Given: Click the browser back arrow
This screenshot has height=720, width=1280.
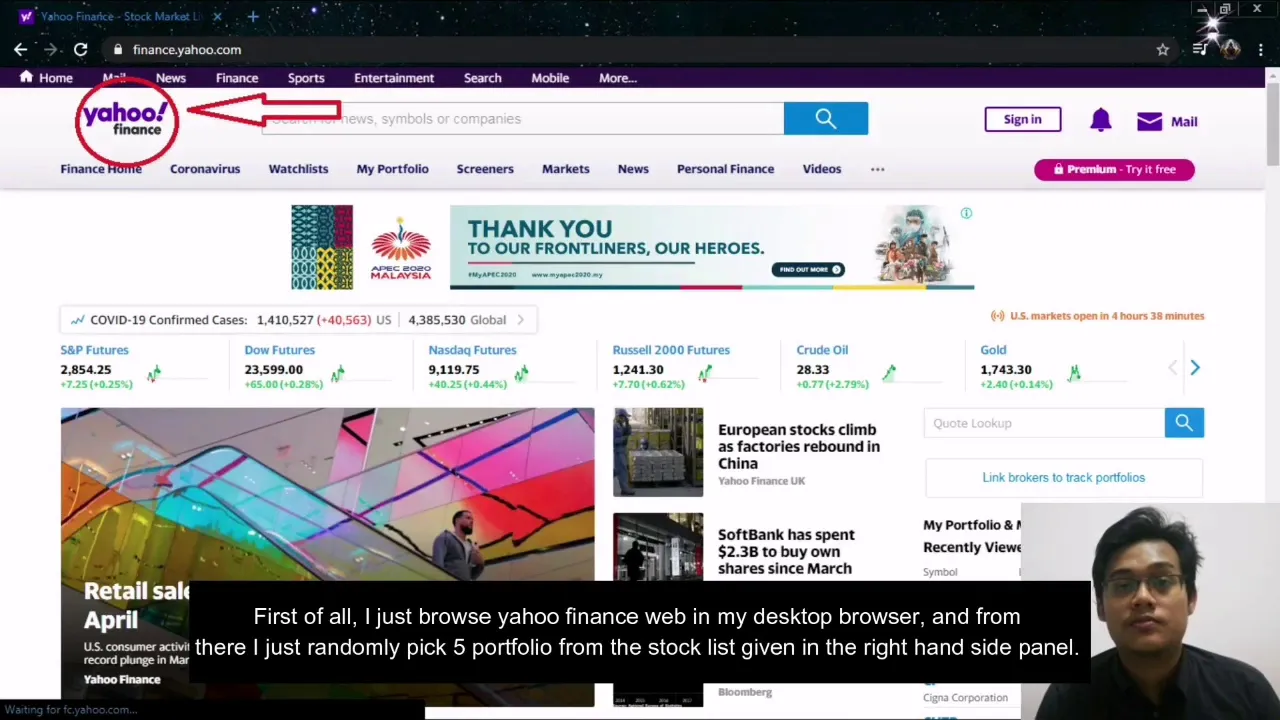Looking at the screenshot, I should point(21,49).
